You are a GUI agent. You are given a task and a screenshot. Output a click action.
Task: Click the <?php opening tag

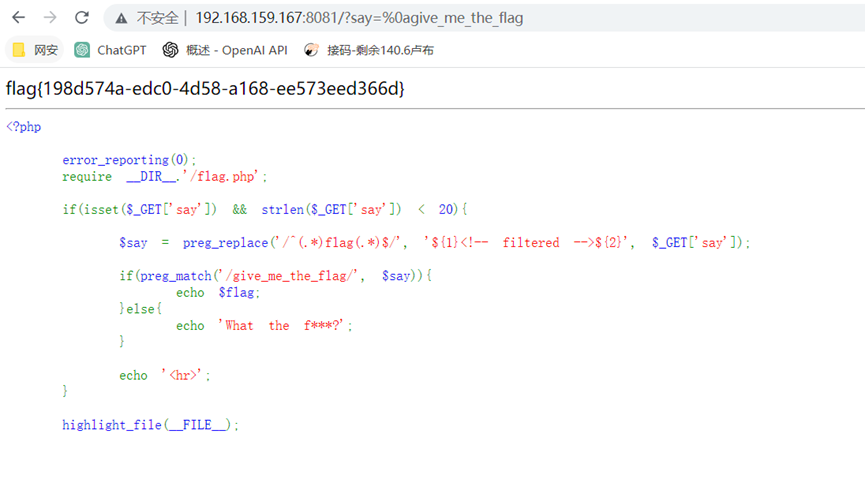(x=24, y=127)
